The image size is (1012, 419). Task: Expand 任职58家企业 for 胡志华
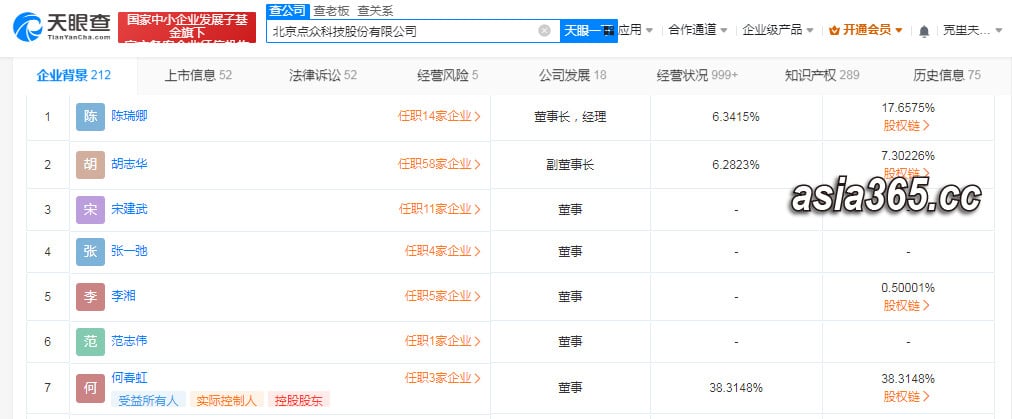(x=440, y=164)
